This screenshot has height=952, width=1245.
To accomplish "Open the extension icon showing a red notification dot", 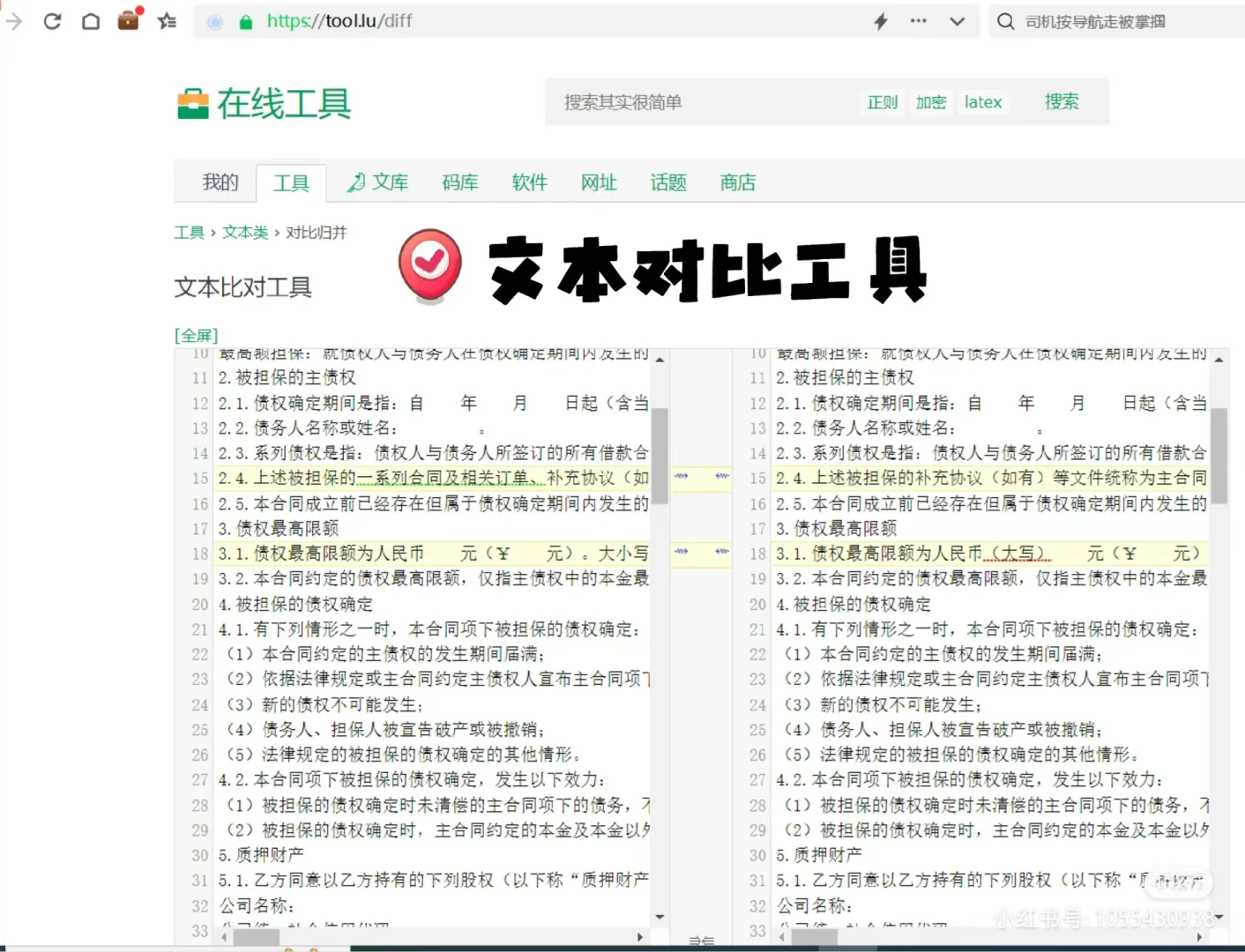I will click(x=128, y=21).
